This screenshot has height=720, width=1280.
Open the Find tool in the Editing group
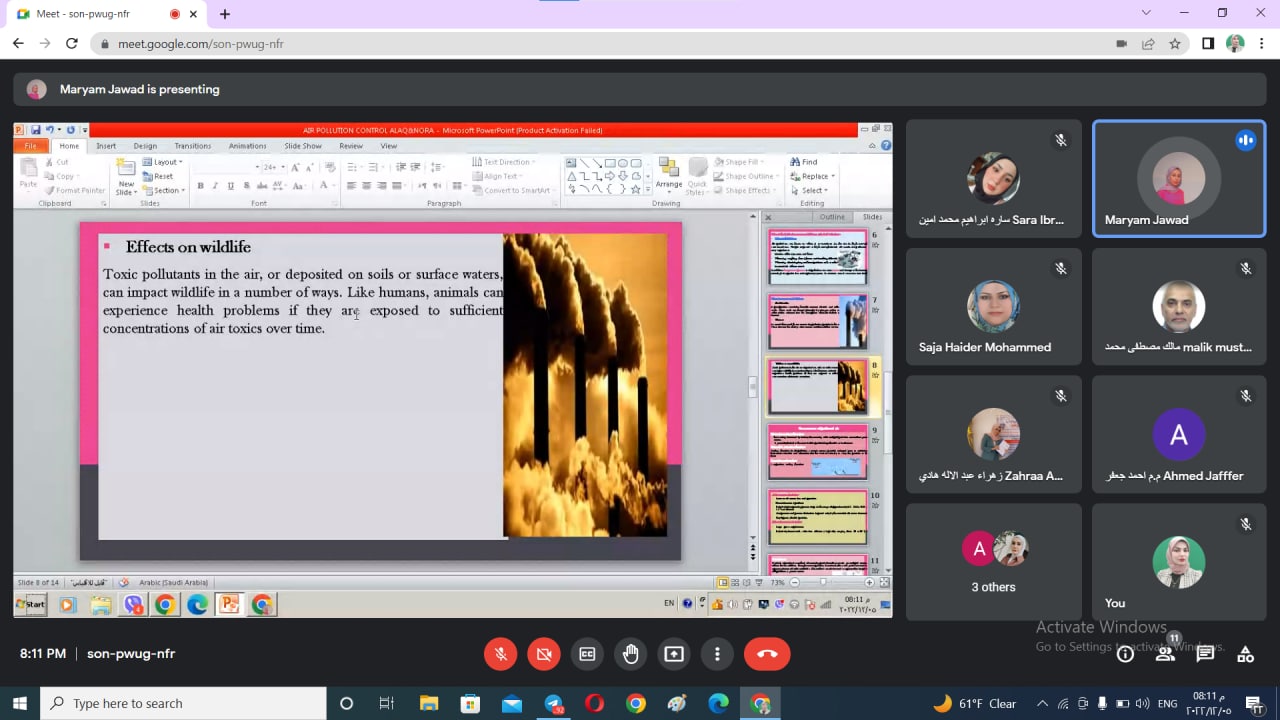click(x=806, y=162)
